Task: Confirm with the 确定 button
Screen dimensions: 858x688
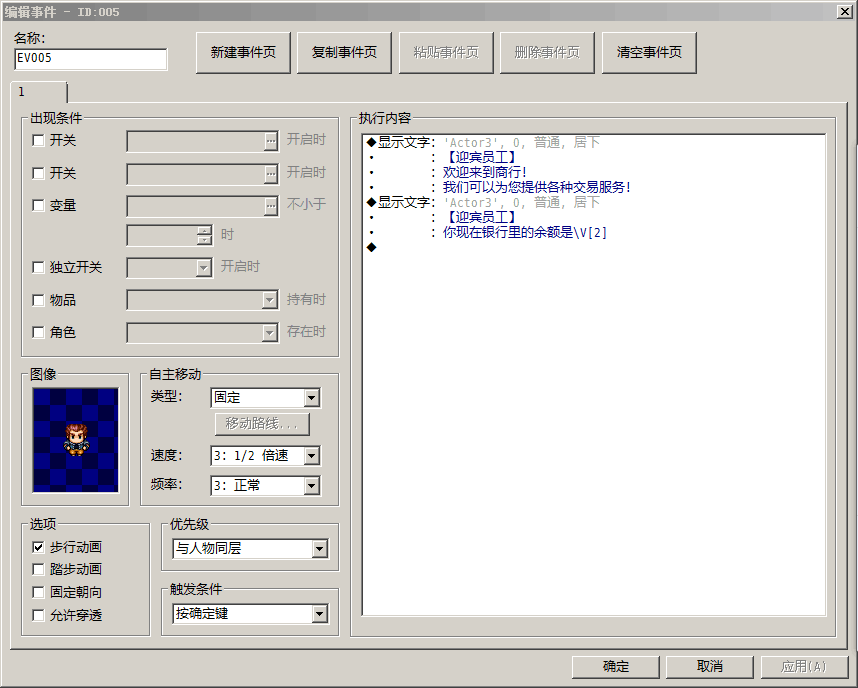Action: 616,666
